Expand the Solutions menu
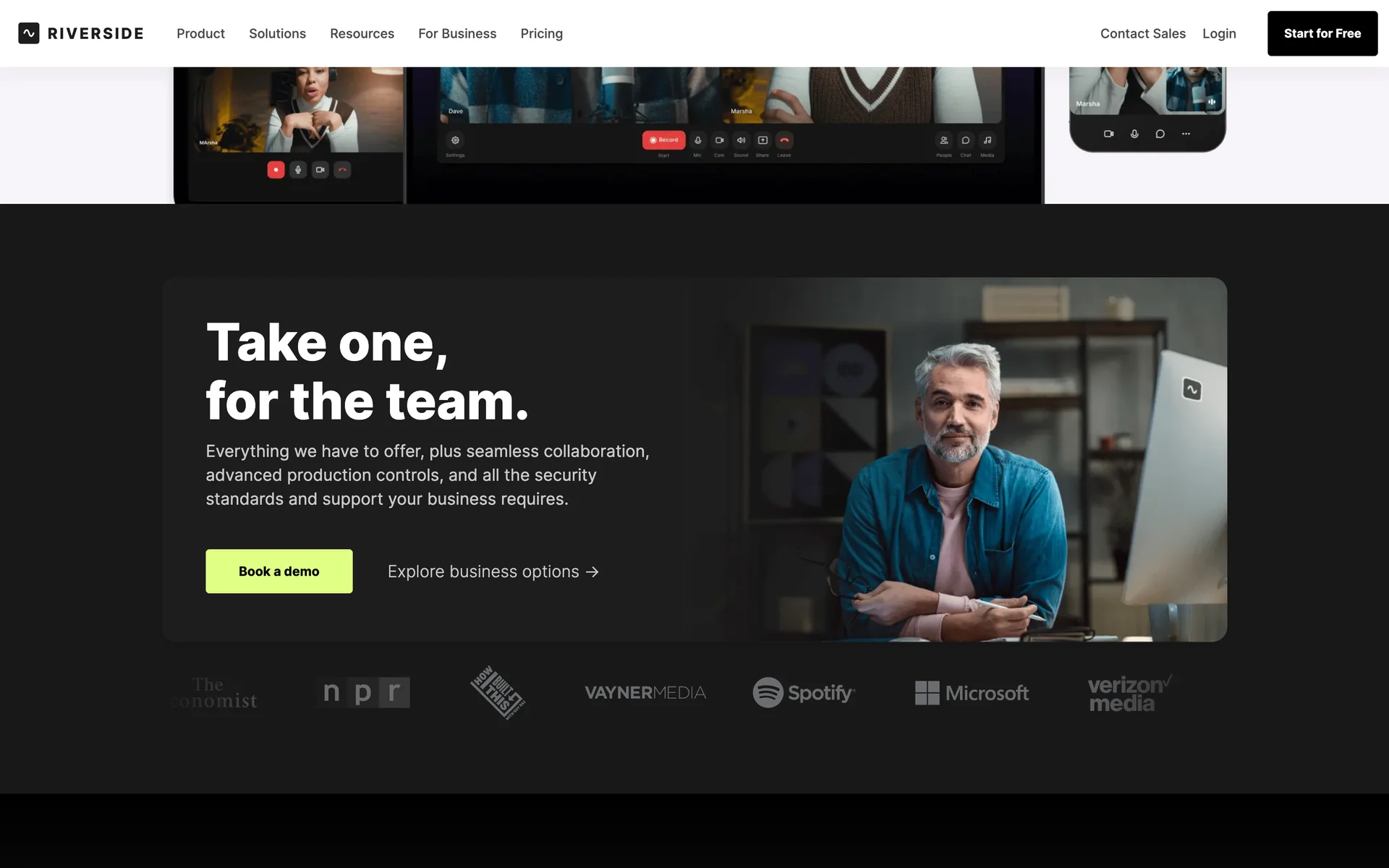1389x868 pixels. click(277, 33)
